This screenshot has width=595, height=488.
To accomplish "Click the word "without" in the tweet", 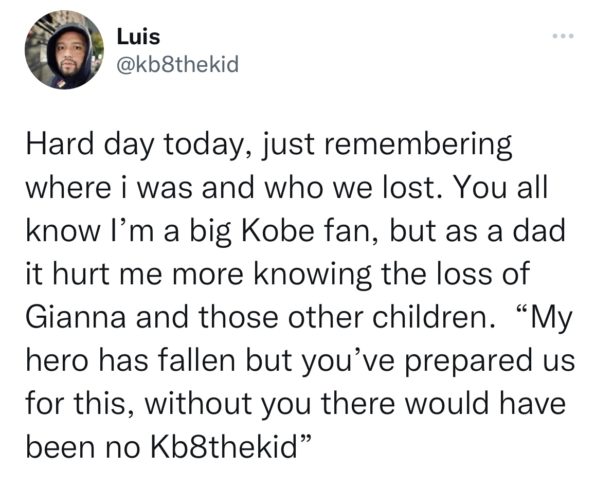I will (197, 403).
